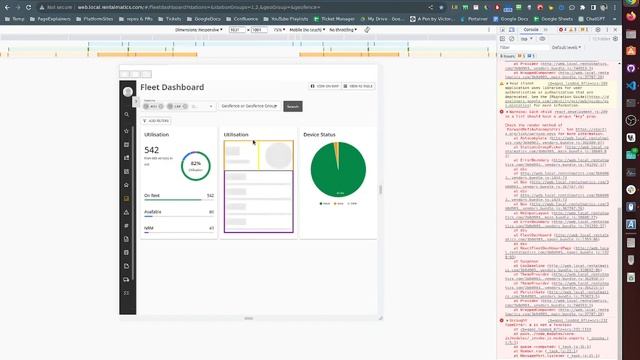The height and width of the screenshot is (360, 640).
Task: Click the browser reload button
Action: coord(28,7)
